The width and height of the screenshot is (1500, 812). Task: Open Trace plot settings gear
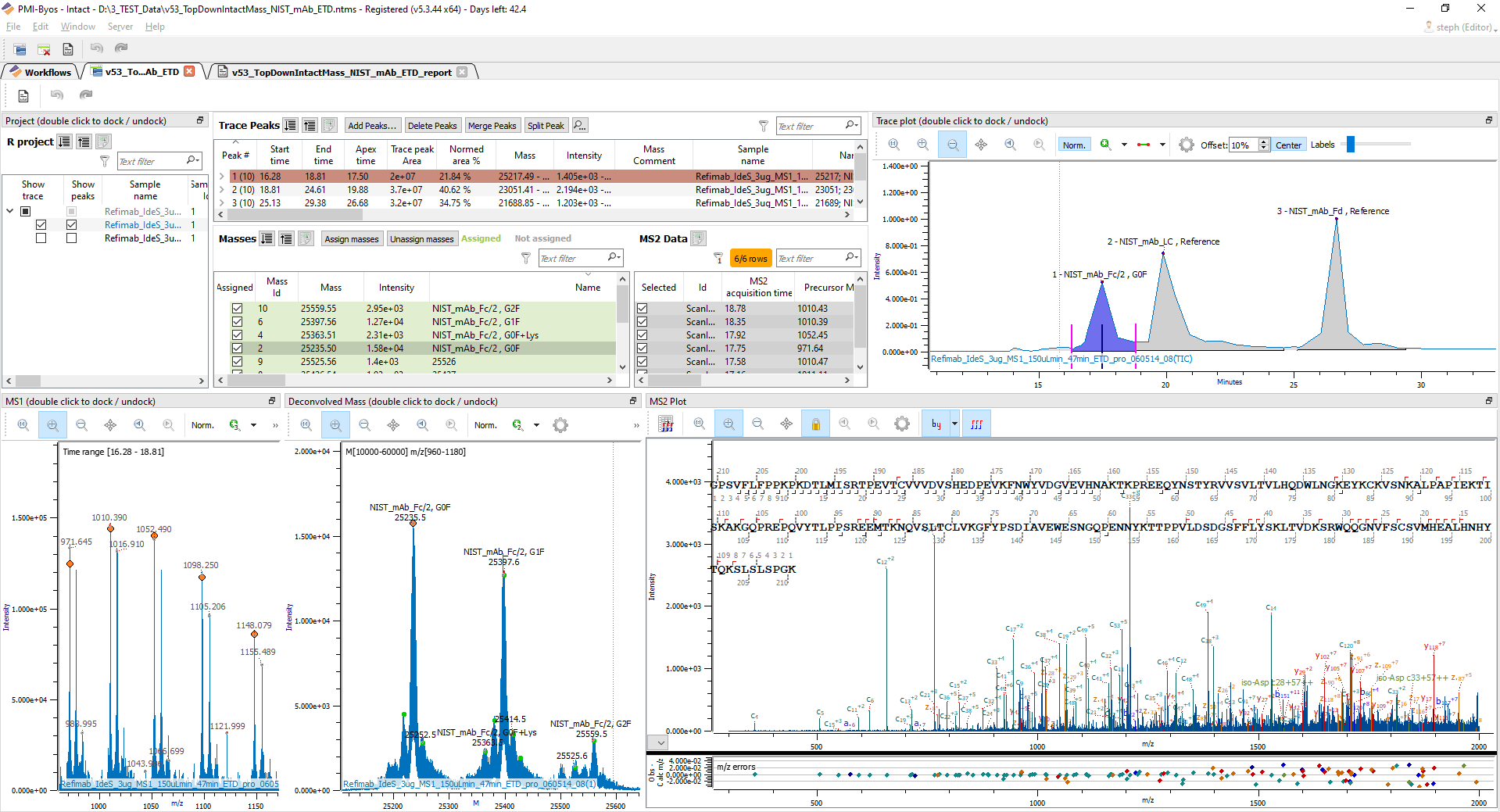[x=1186, y=145]
